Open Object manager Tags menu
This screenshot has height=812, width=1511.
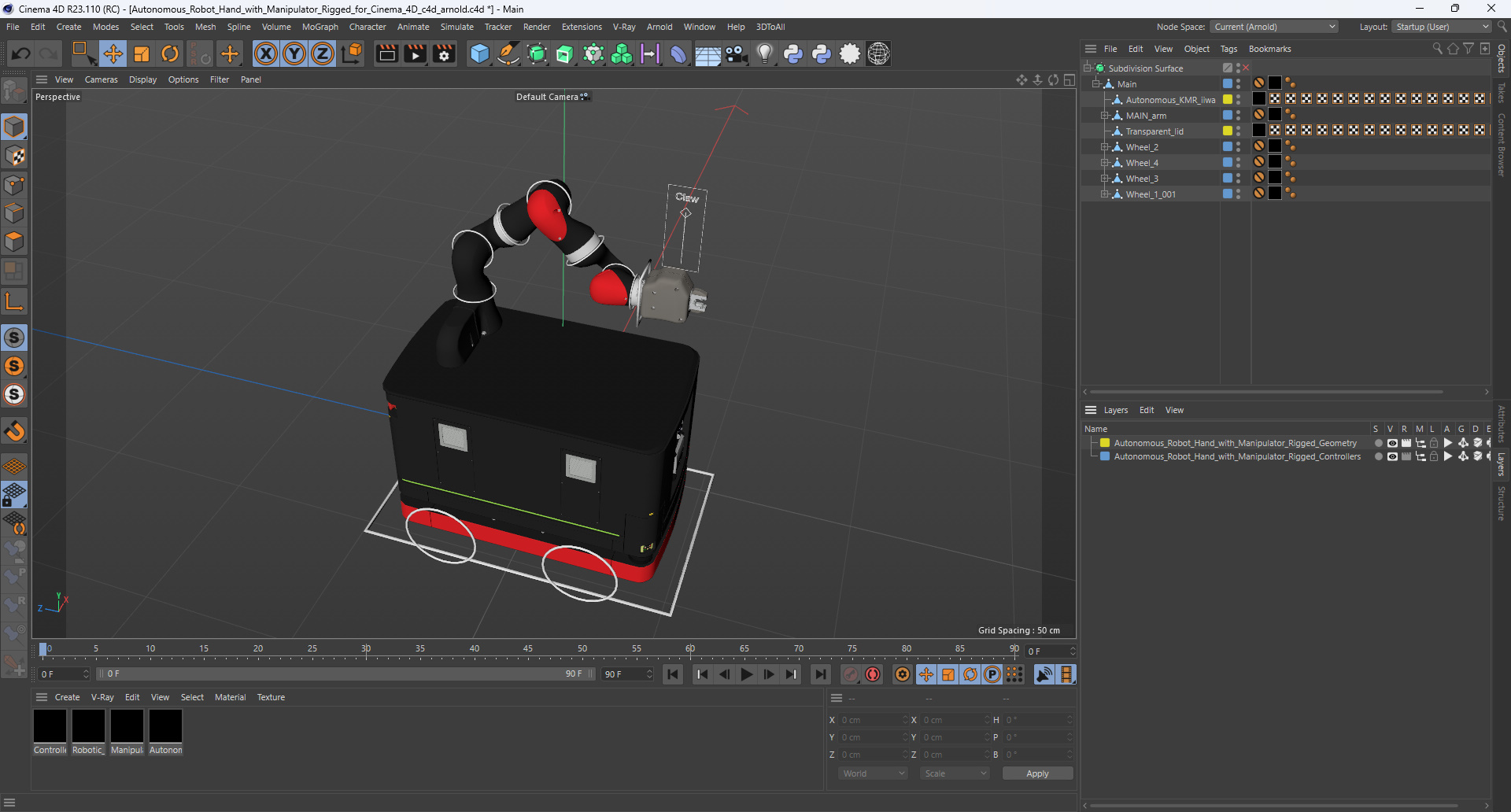(1228, 49)
